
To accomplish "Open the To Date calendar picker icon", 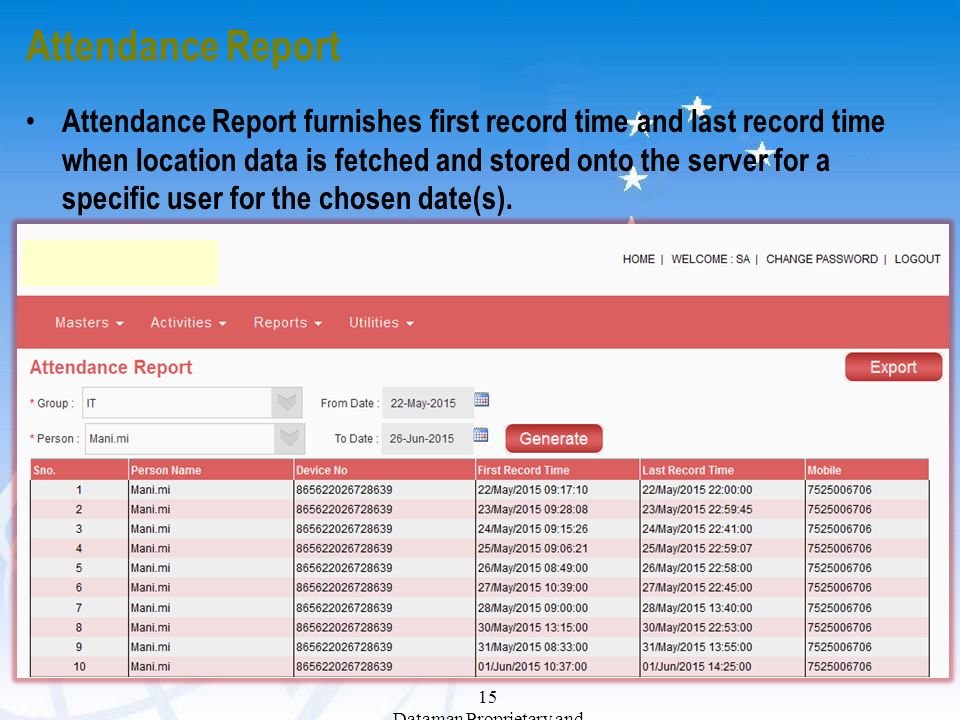I will 481,435.
